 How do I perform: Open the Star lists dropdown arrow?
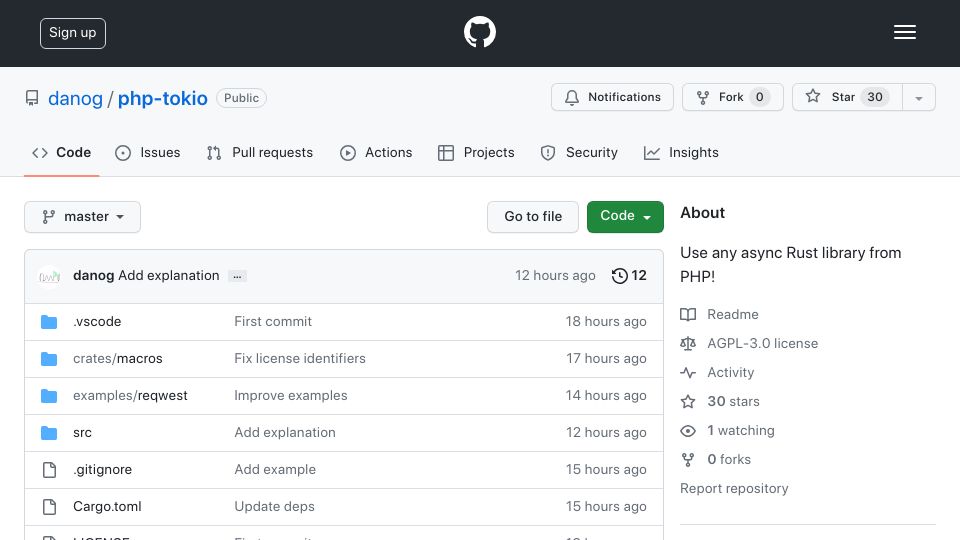coord(918,97)
